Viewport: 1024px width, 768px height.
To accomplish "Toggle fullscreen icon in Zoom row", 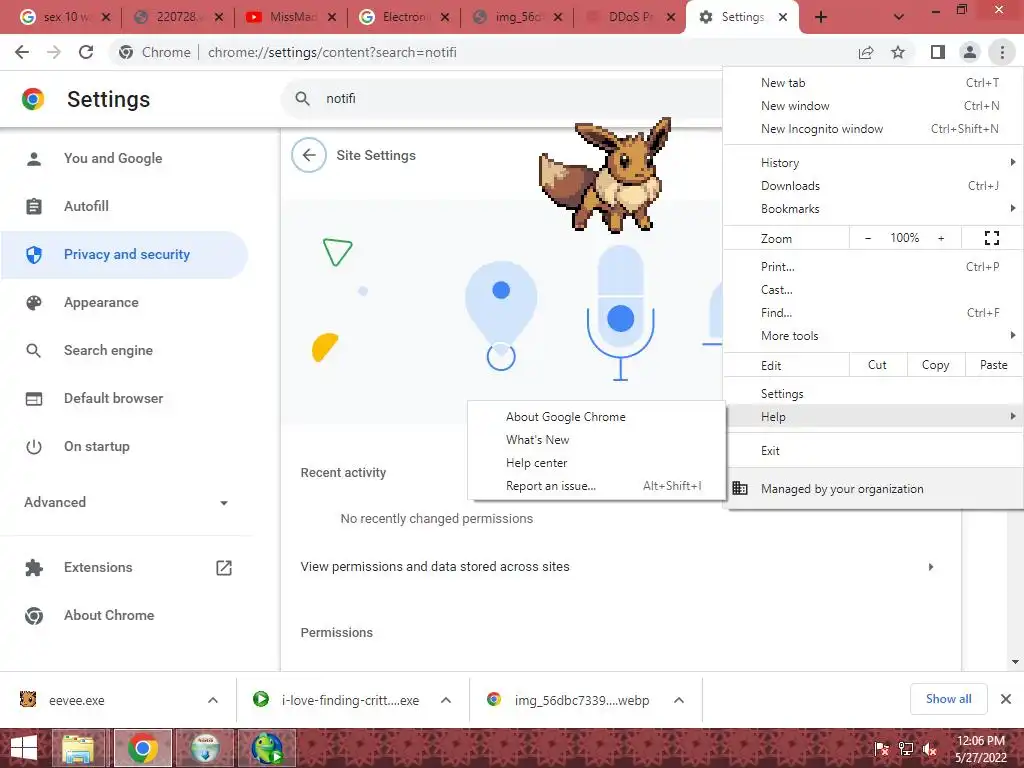I will click(991, 238).
